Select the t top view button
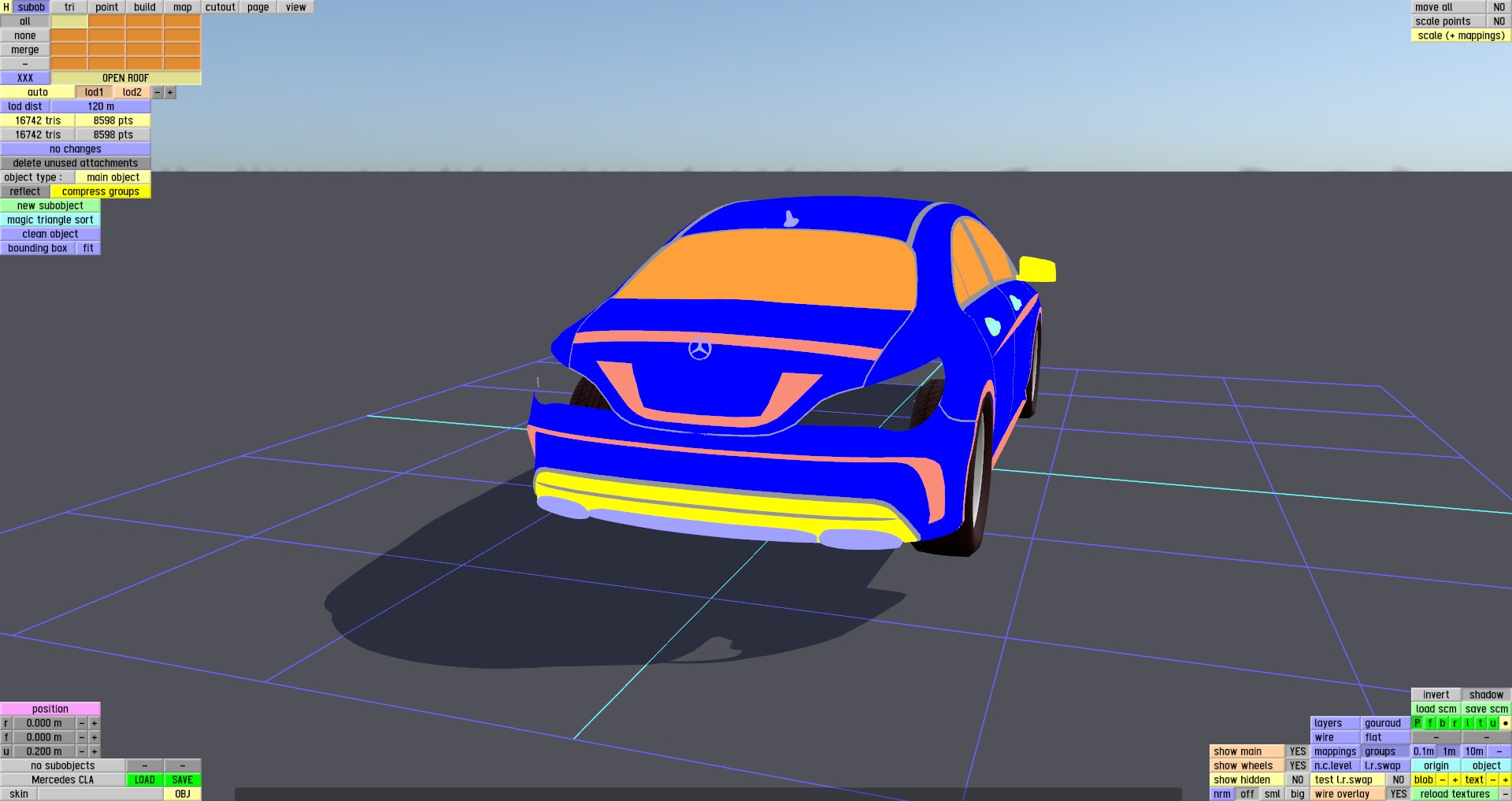 click(1480, 723)
